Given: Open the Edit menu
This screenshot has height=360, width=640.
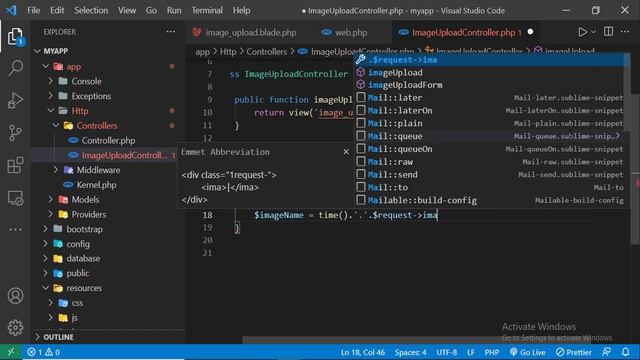Looking at the screenshot, I should pyautogui.click(x=57, y=10).
